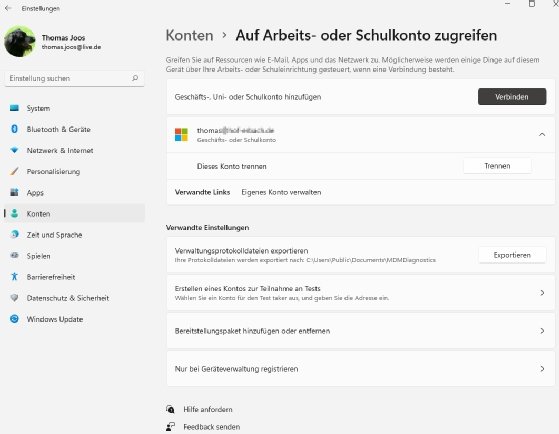Click the back arrow in the title bar
Viewport: 559px width, 434px height.
click(x=8, y=8)
